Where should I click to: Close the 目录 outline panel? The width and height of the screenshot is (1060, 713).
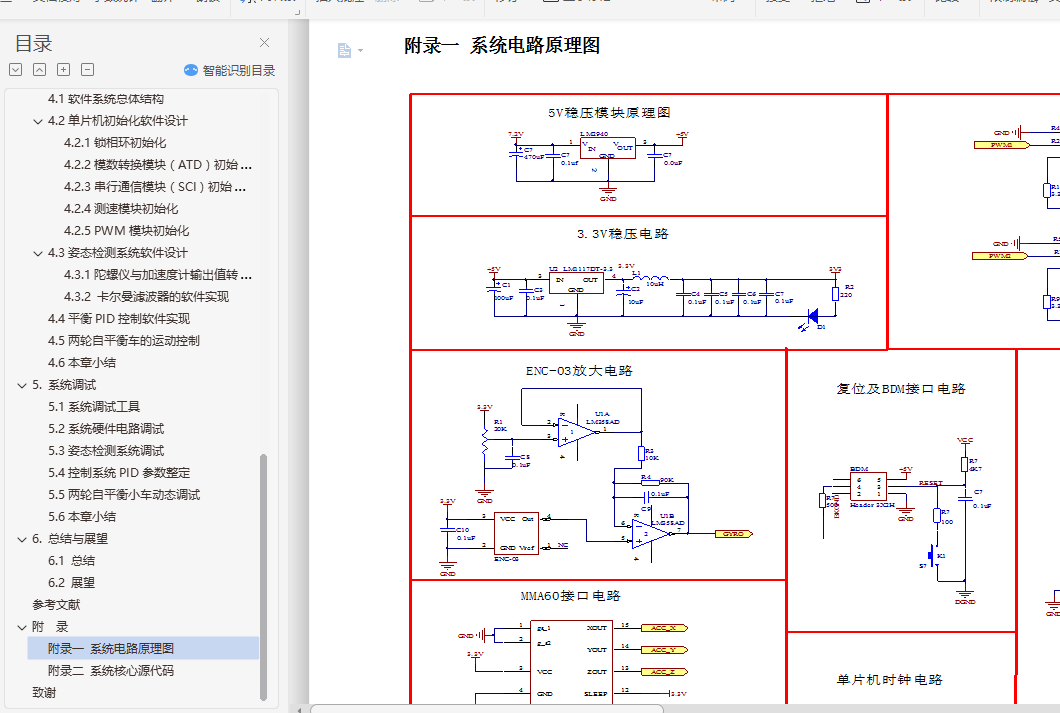264,43
